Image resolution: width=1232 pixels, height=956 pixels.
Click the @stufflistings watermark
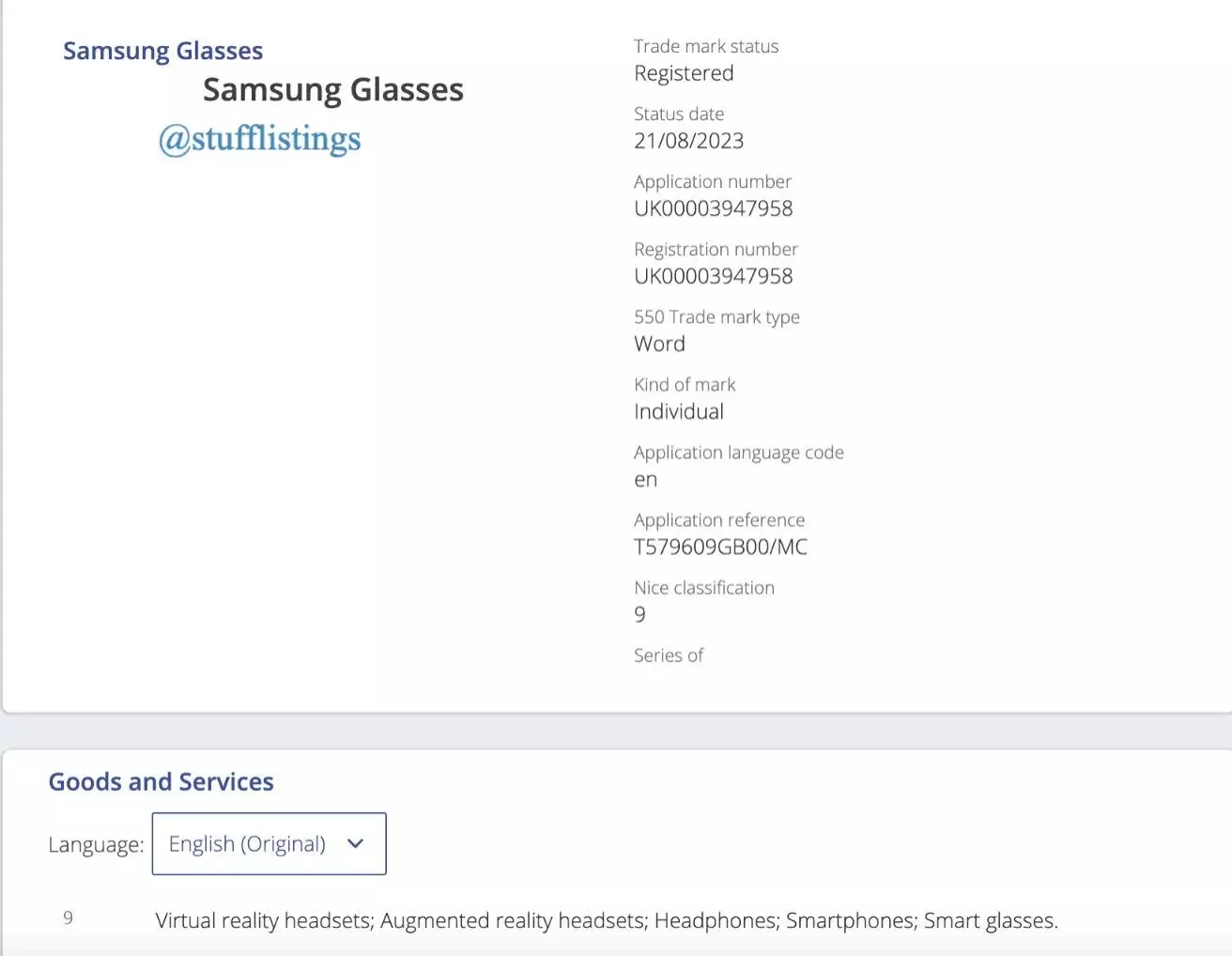259,139
